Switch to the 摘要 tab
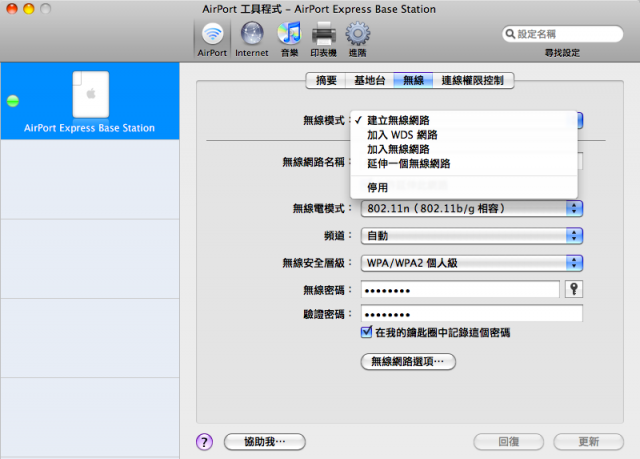Viewport: 640px width, 459px height. tap(326, 80)
